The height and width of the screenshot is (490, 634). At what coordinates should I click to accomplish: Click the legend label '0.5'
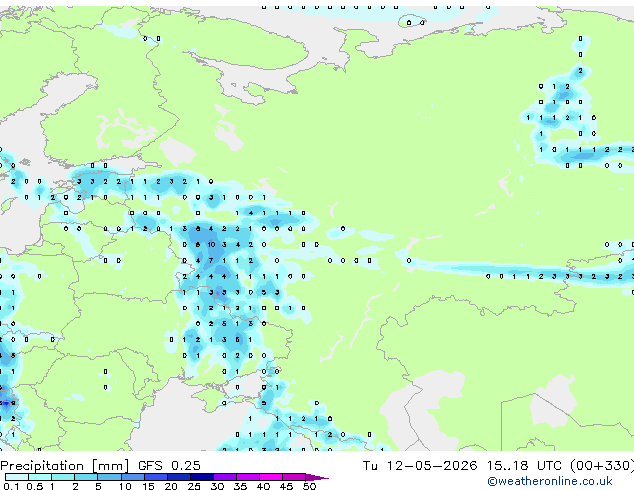click(35, 486)
